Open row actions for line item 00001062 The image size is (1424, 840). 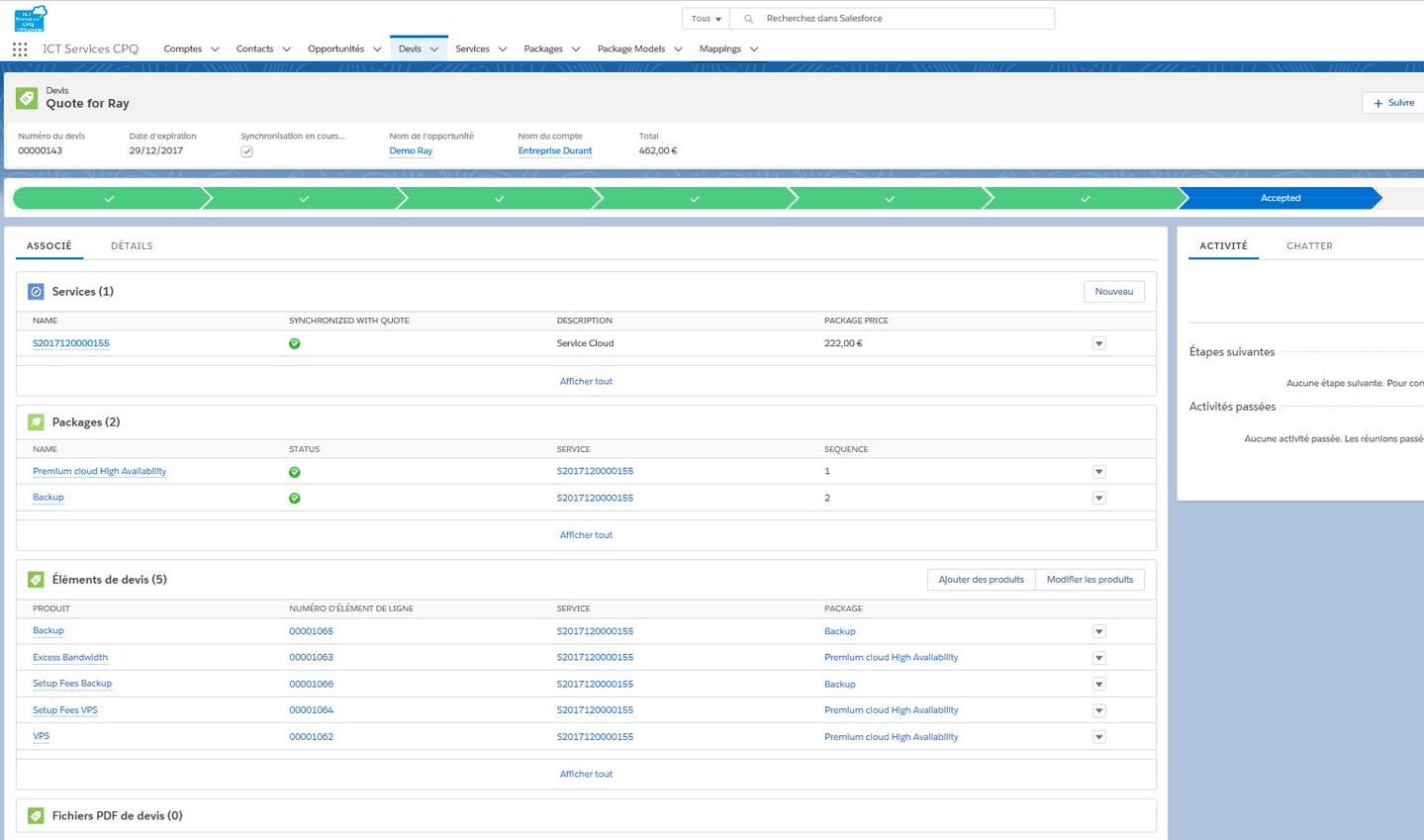coord(1098,737)
